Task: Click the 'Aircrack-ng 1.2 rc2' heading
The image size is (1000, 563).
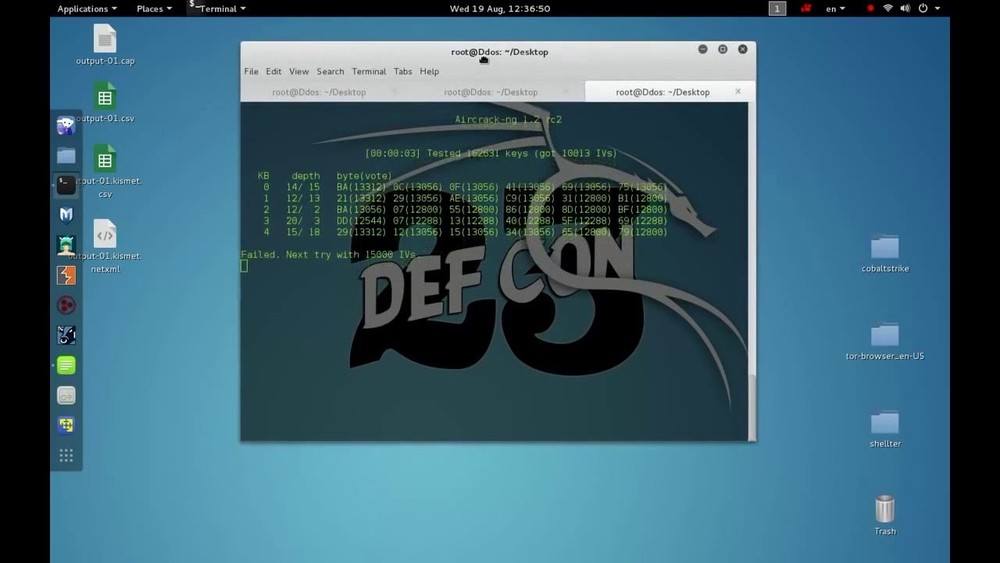Action: click(x=508, y=119)
